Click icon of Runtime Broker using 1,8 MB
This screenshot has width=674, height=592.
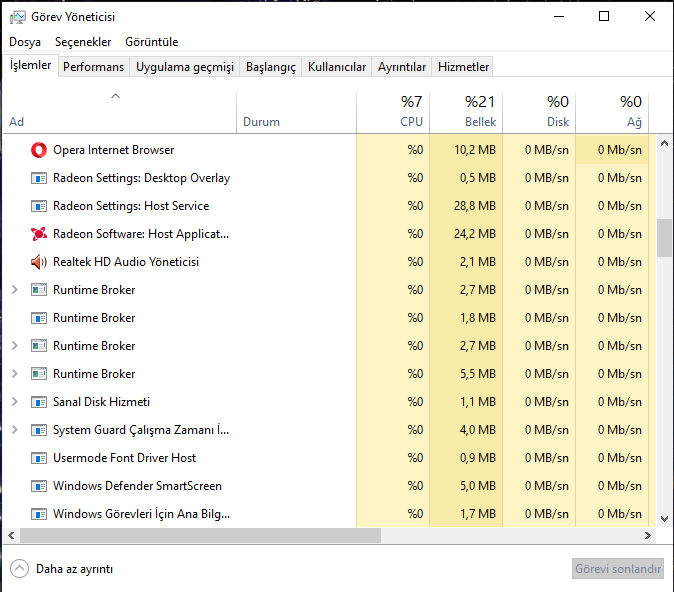(39, 318)
